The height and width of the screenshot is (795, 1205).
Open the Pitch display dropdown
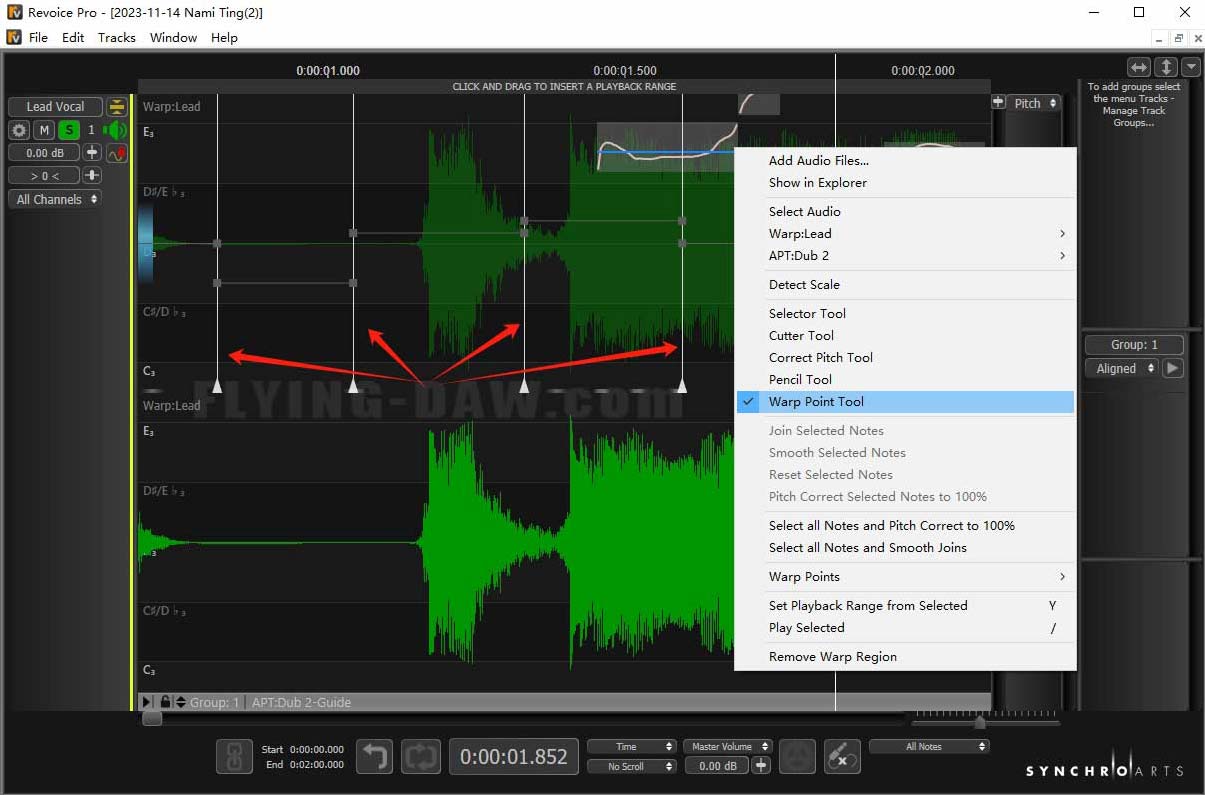[1034, 103]
